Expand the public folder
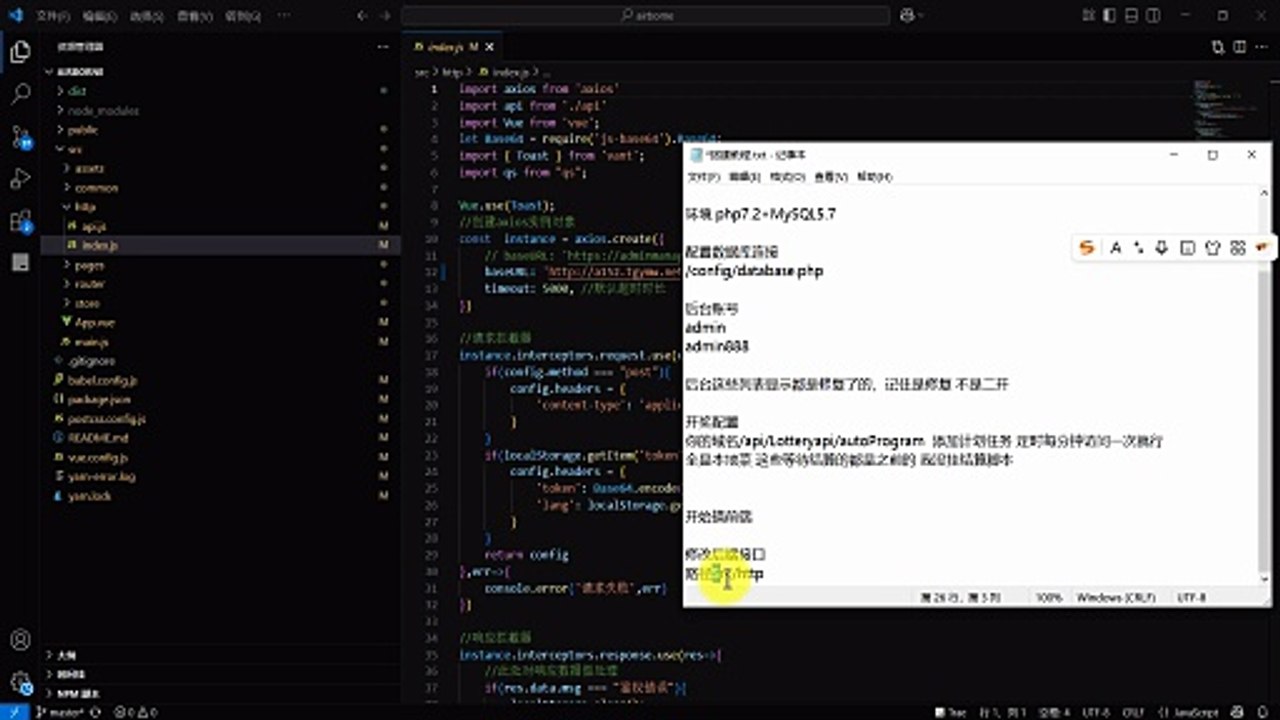Screen dimensions: 1280x720 (x=220, y=130)
